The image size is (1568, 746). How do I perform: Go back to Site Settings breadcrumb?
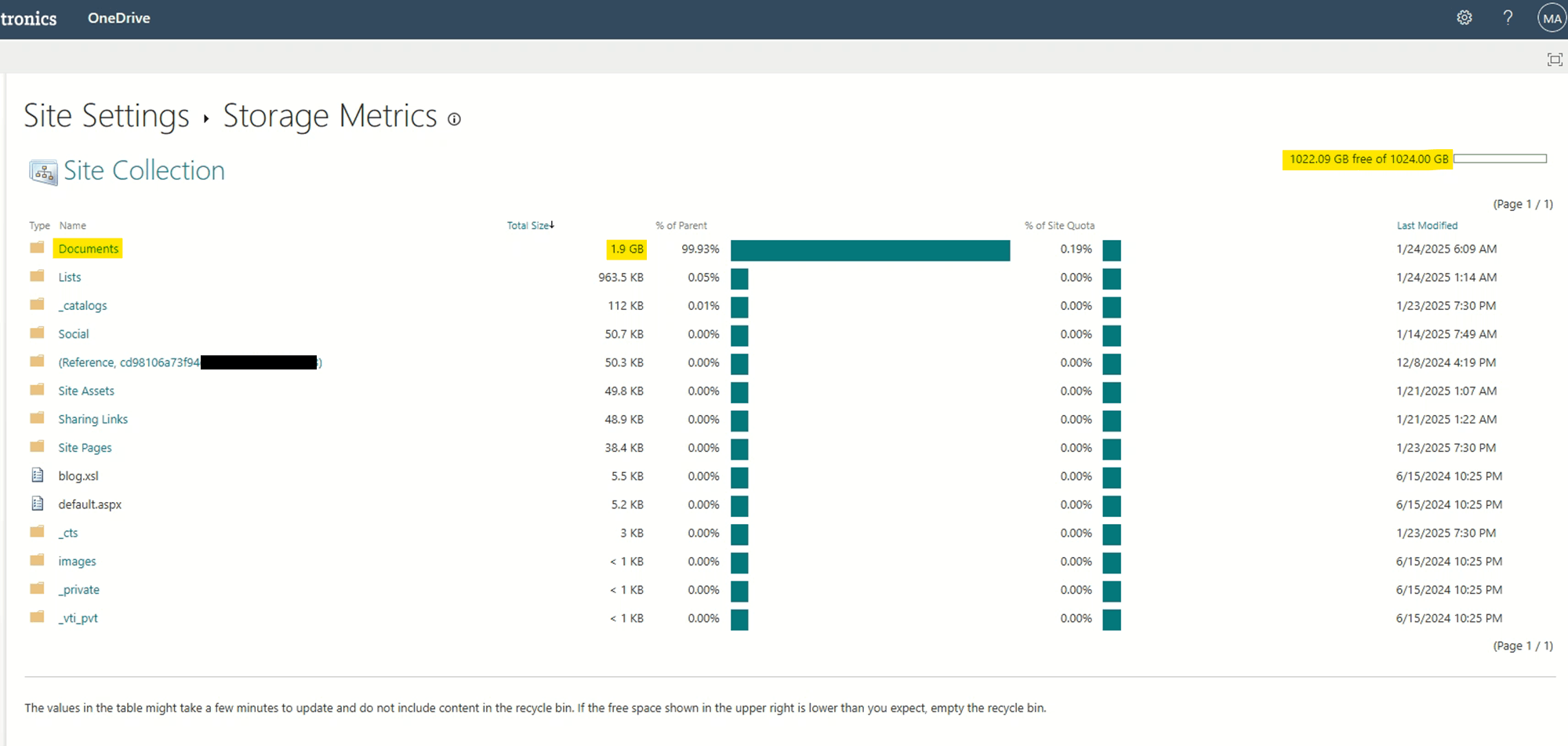point(107,116)
